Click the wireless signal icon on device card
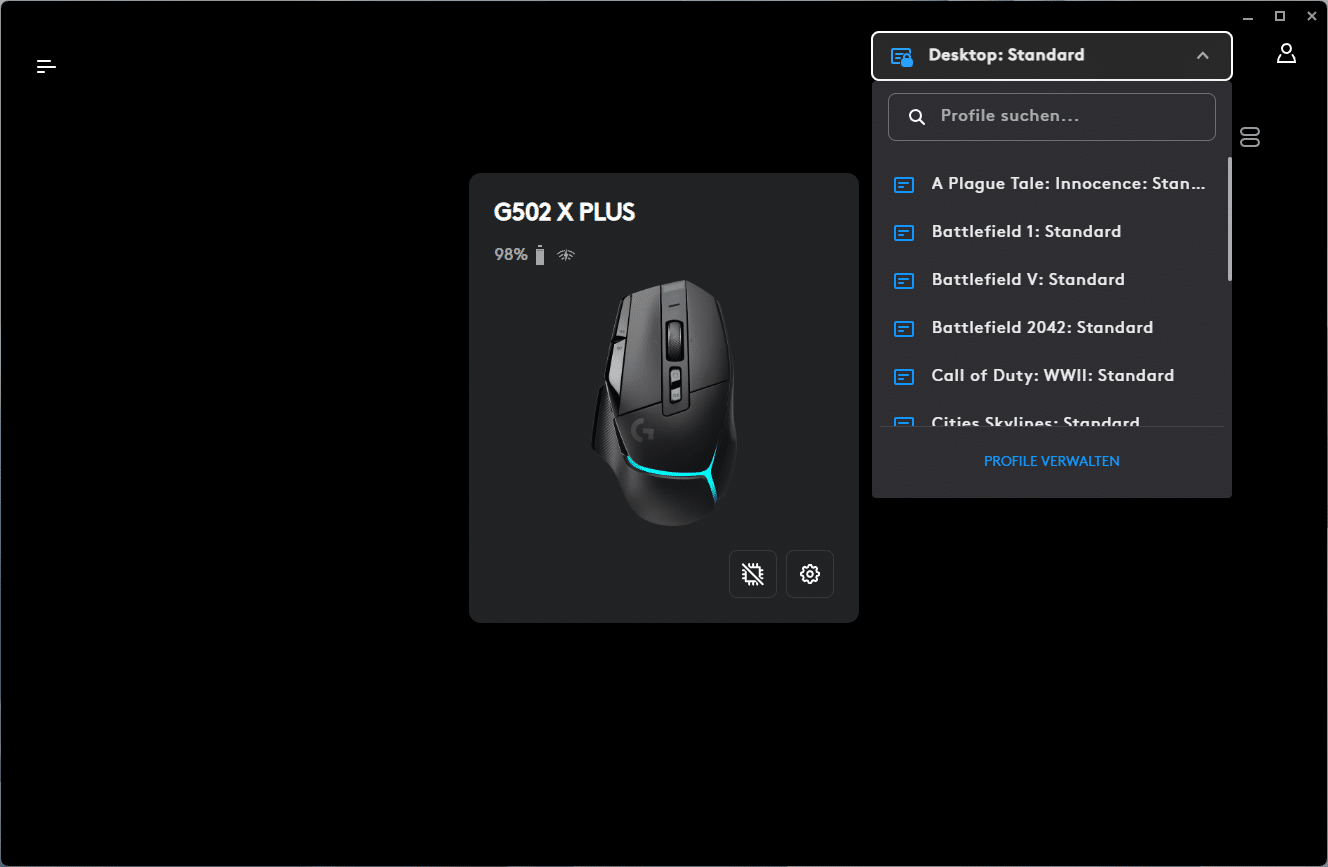The height and width of the screenshot is (867, 1328). (x=566, y=255)
